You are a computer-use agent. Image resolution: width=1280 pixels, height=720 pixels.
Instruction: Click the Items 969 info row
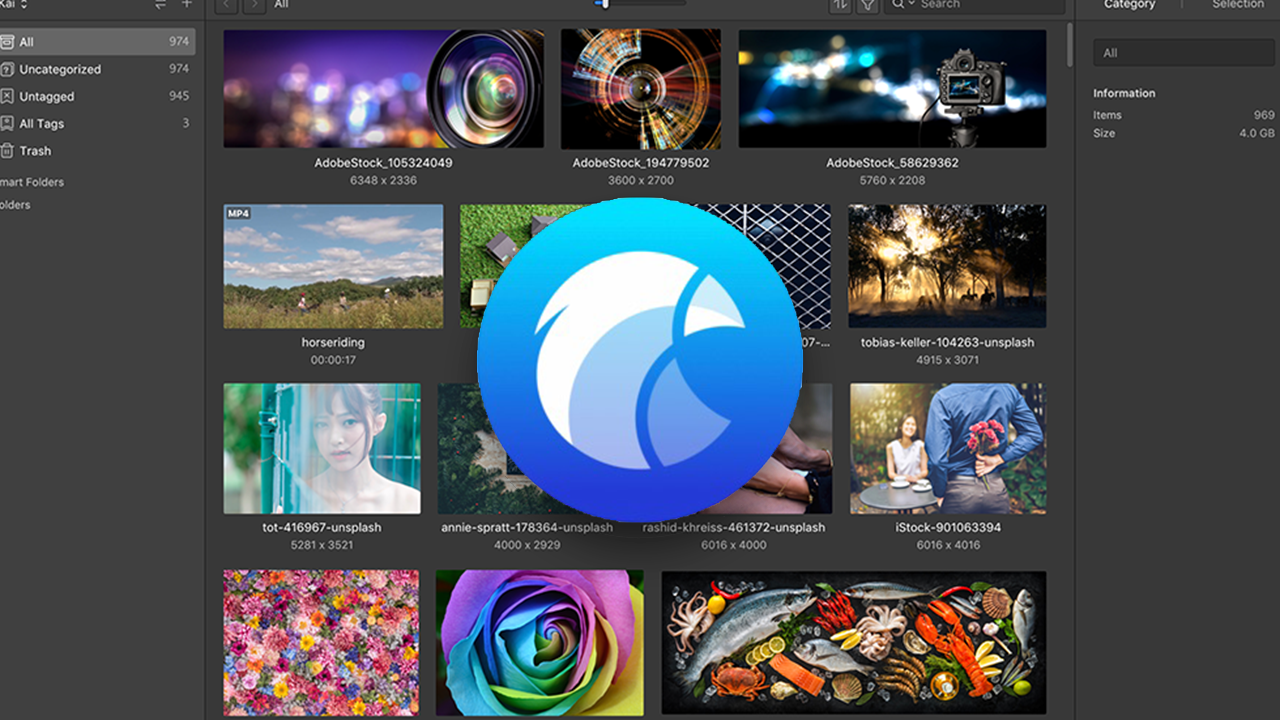coord(1184,115)
